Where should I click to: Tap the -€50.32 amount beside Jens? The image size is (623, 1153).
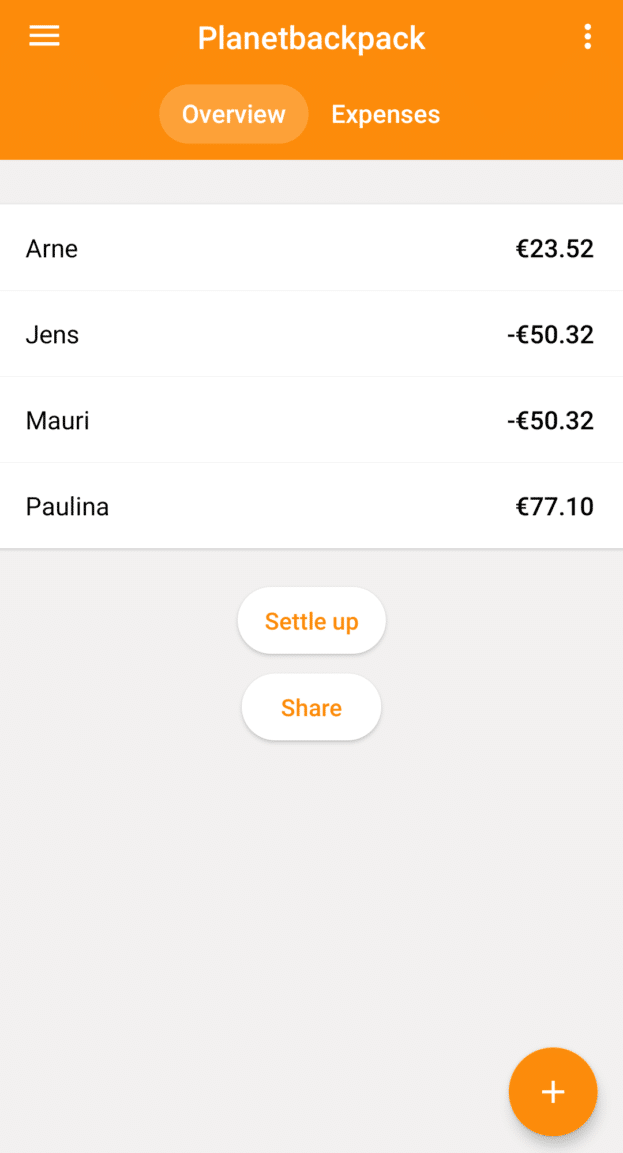pos(550,334)
